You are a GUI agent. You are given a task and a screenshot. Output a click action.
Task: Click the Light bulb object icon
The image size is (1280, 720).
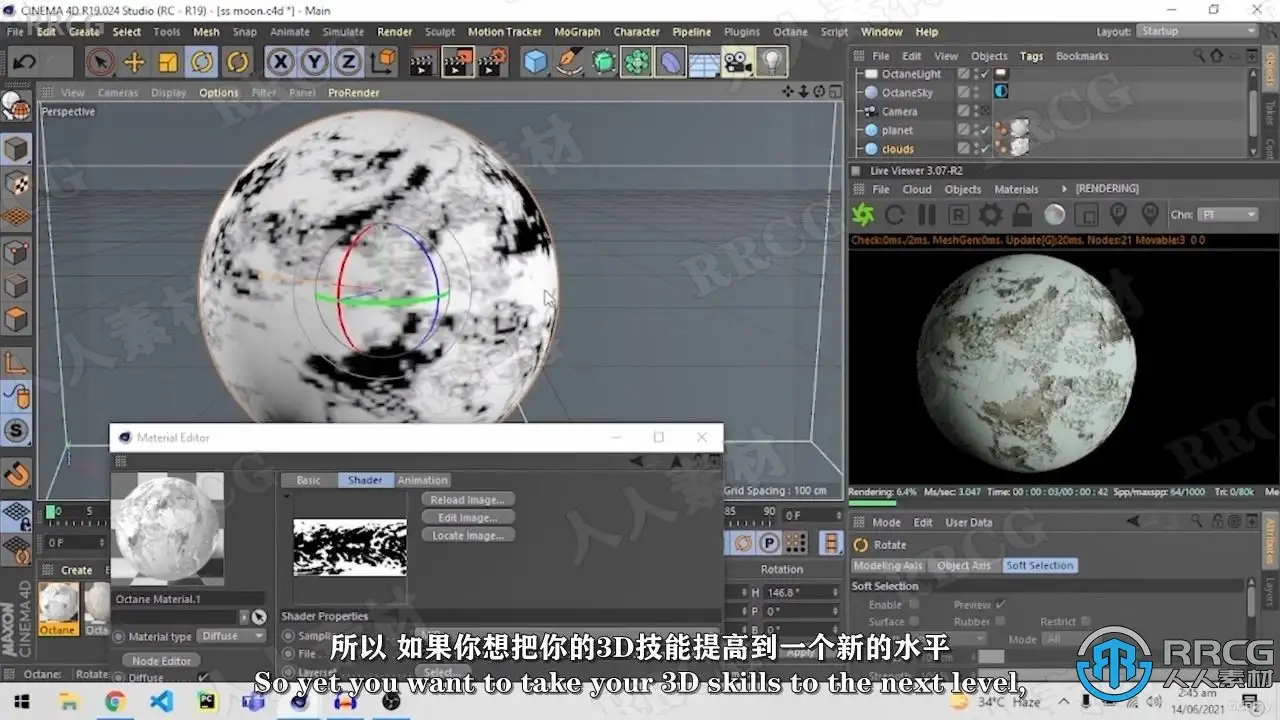(x=771, y=62)
